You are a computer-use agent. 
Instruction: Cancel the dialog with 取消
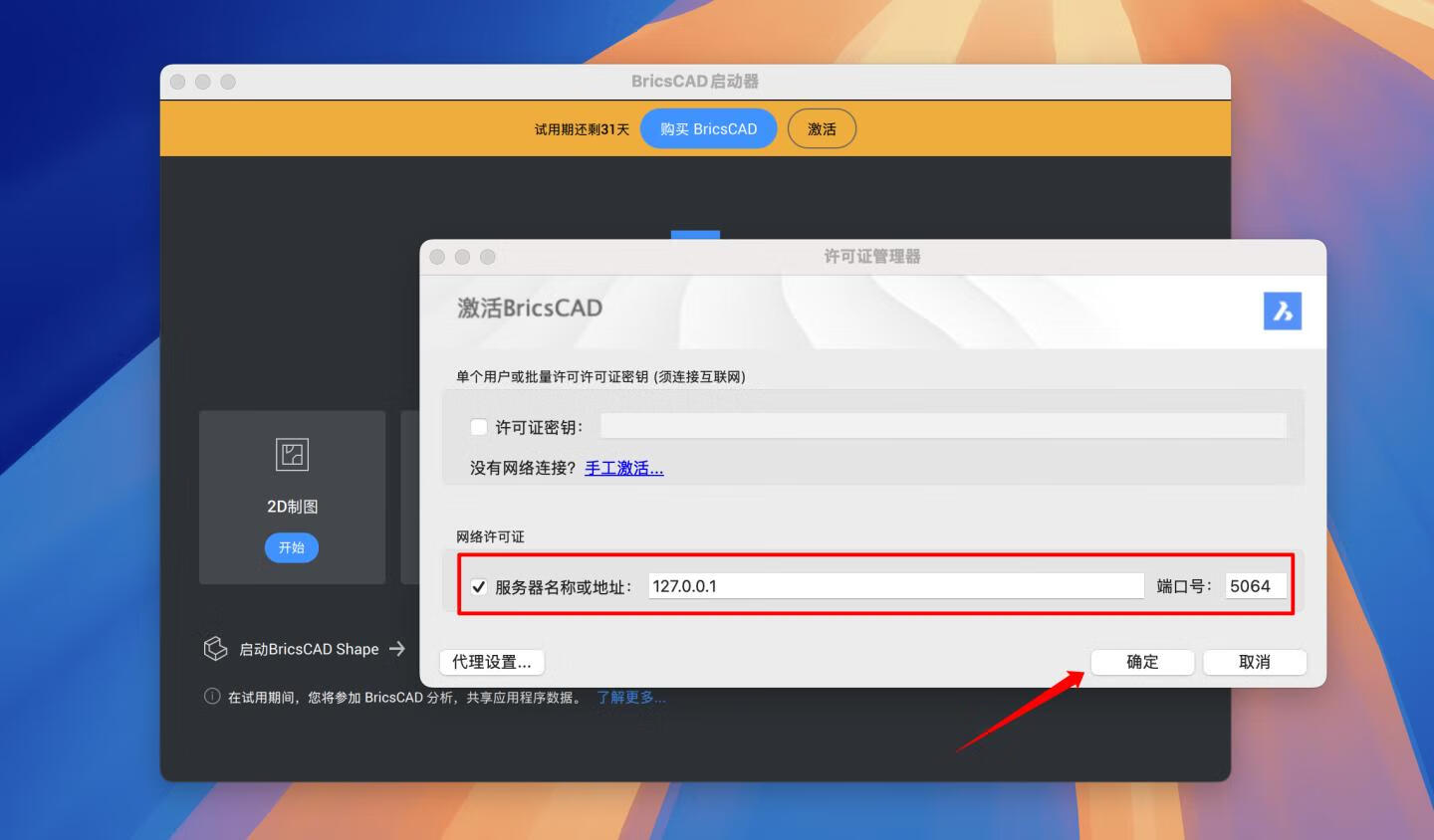(x=1255, y=662)
